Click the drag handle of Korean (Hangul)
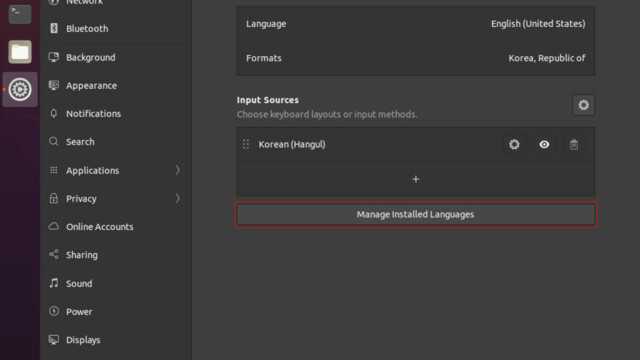This screenshot has height=360, width=640. point(246,144)
